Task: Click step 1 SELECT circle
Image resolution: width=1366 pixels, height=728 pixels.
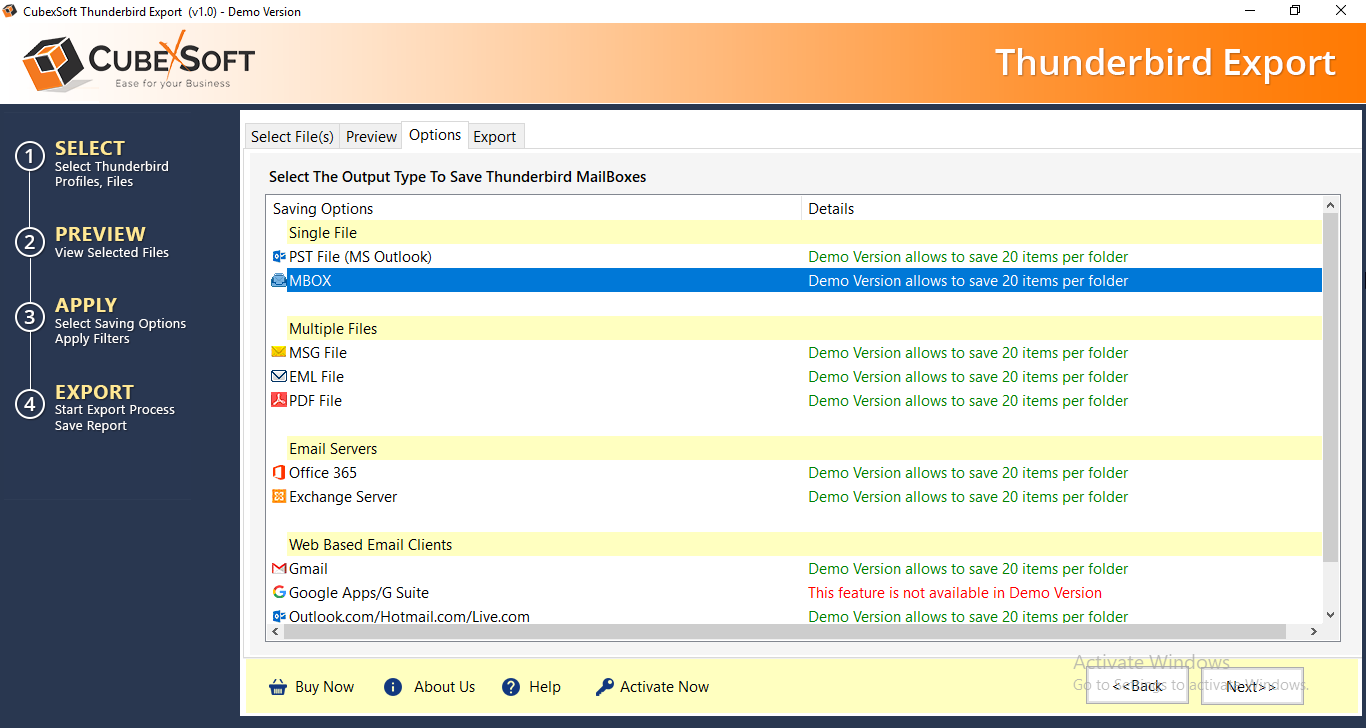Action: point(30,157)
